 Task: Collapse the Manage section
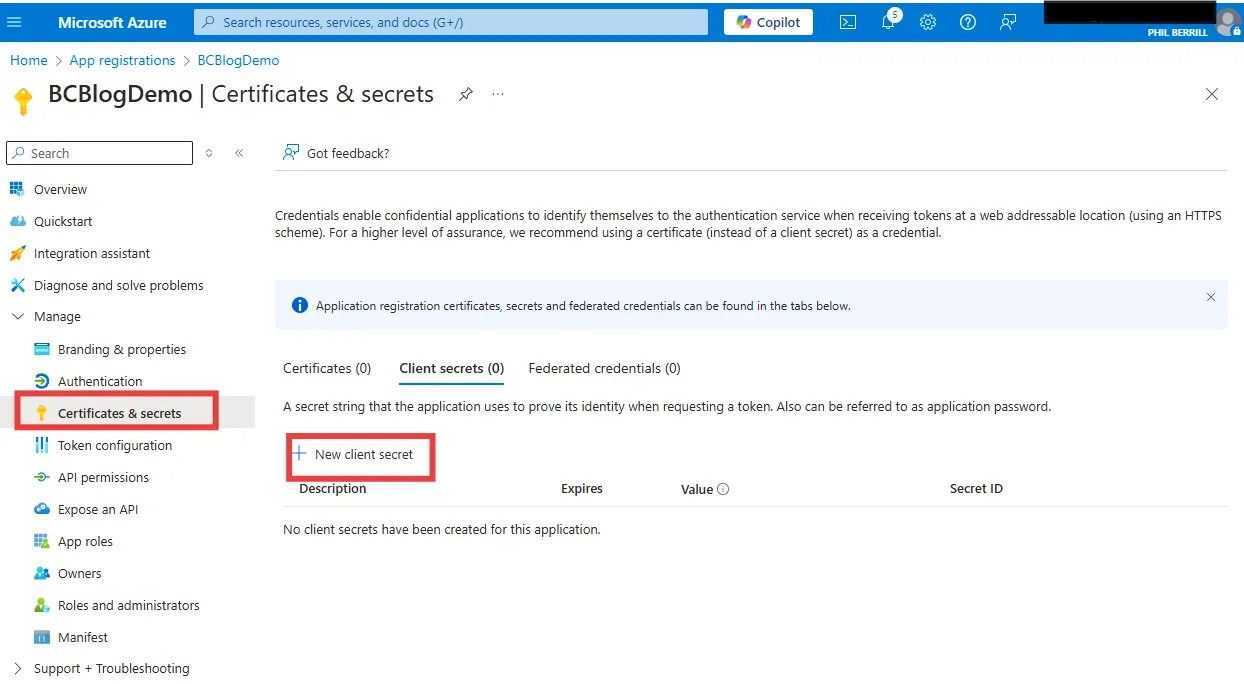point(17,317)
